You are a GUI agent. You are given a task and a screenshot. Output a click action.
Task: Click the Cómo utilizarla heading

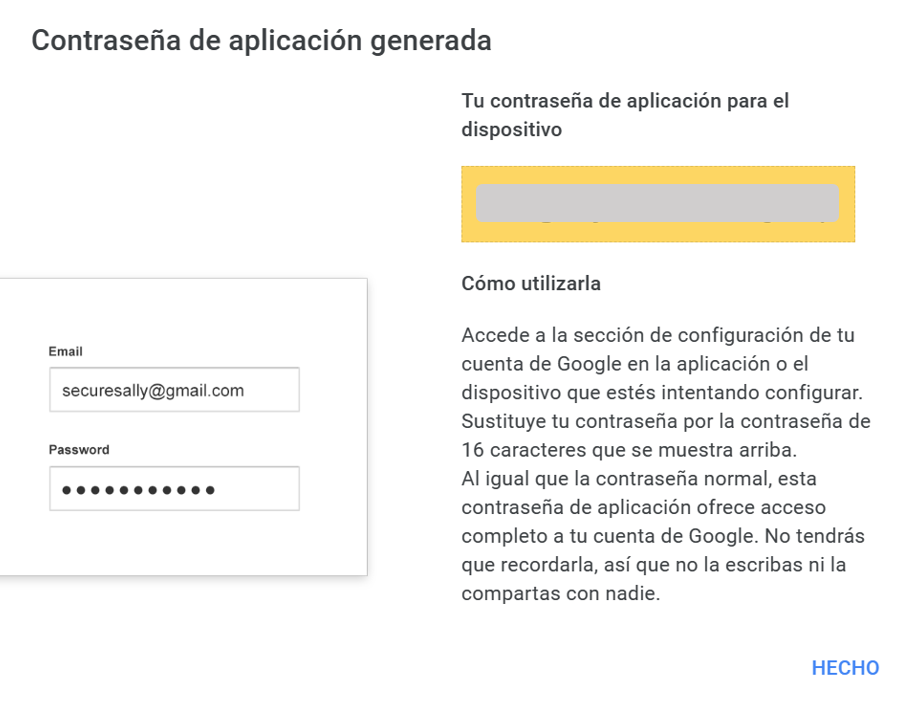[531, 283]
